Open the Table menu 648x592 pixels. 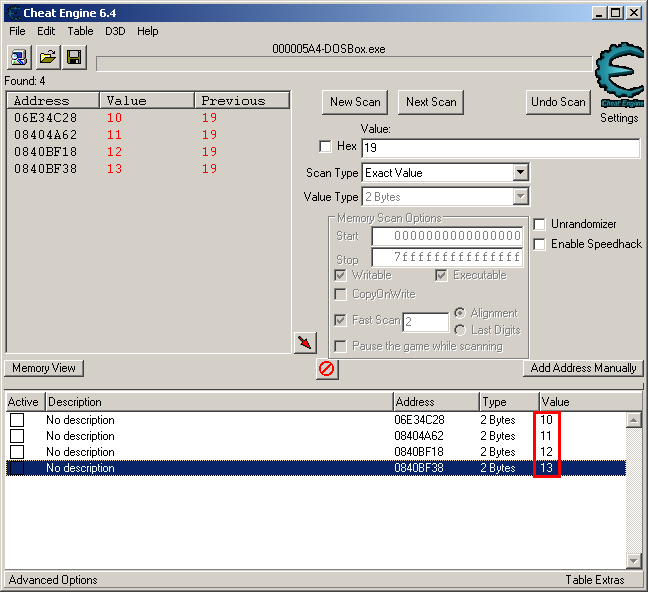[81, 31]
